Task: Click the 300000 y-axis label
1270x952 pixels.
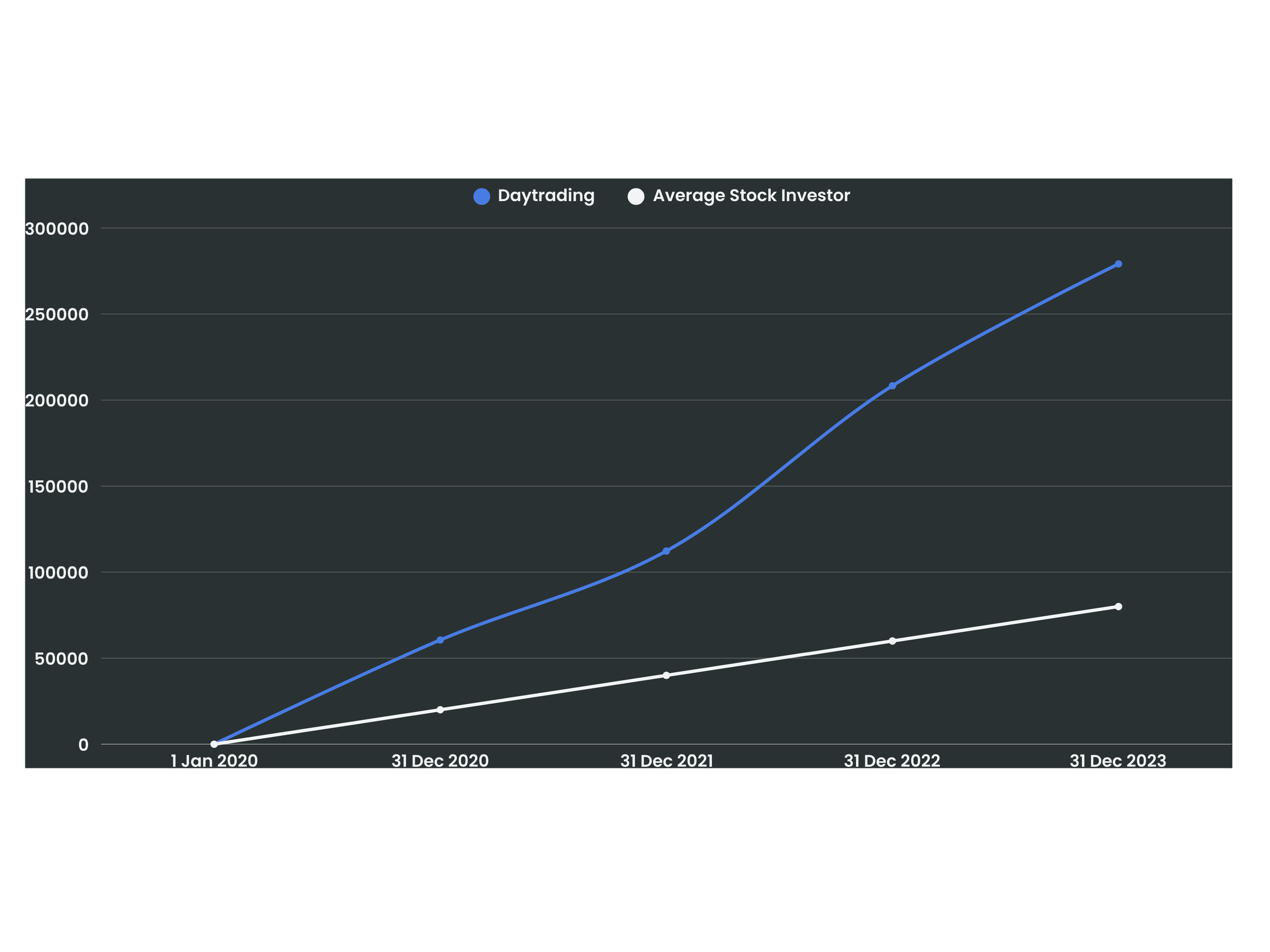Action: 57,229
